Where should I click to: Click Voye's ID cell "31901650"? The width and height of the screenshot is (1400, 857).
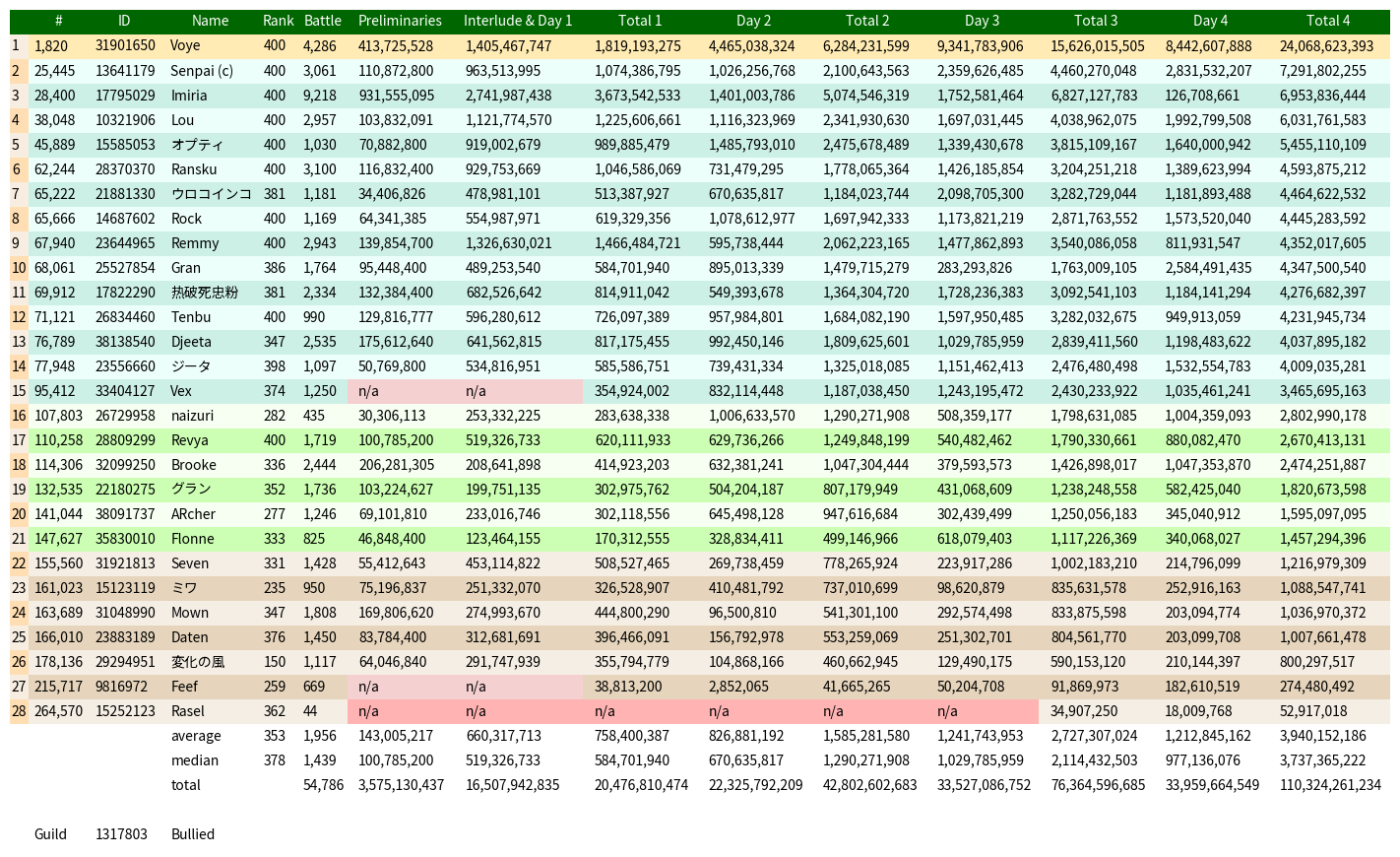click(x=125, y=46)
